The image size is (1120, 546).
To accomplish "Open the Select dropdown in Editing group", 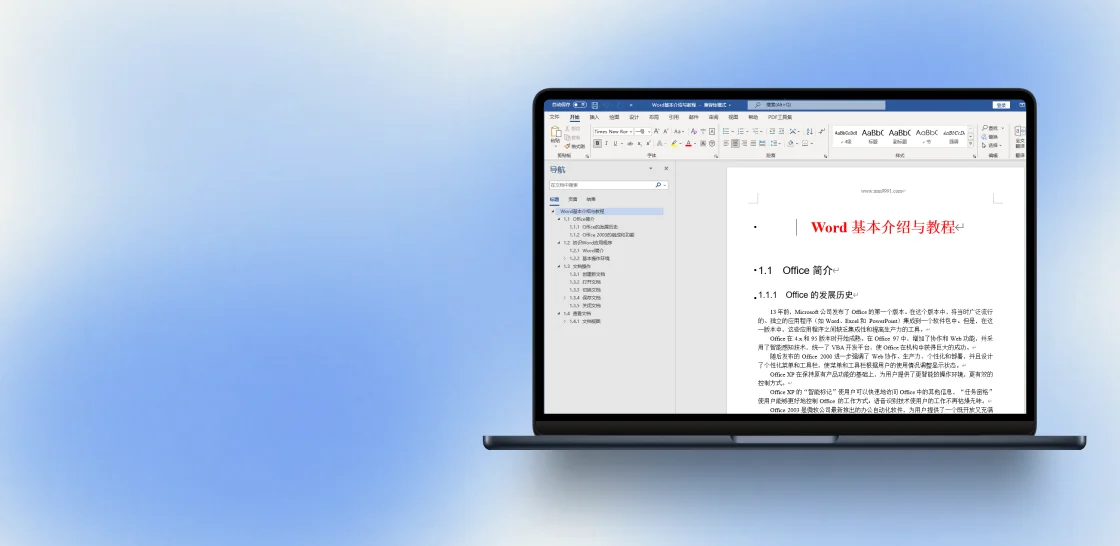I will click(990, 145).
